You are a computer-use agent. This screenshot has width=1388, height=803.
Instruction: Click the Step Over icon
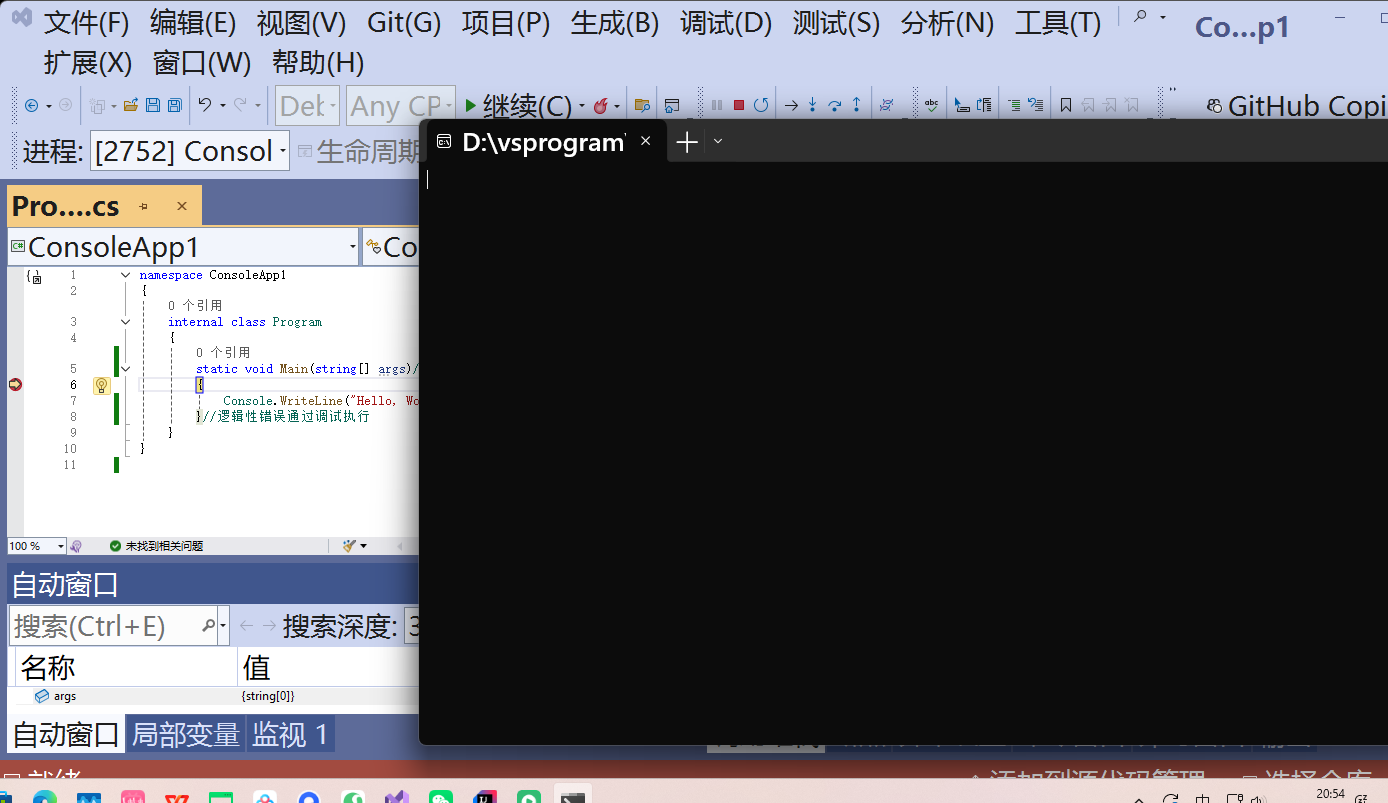click(x=836, y=104)
